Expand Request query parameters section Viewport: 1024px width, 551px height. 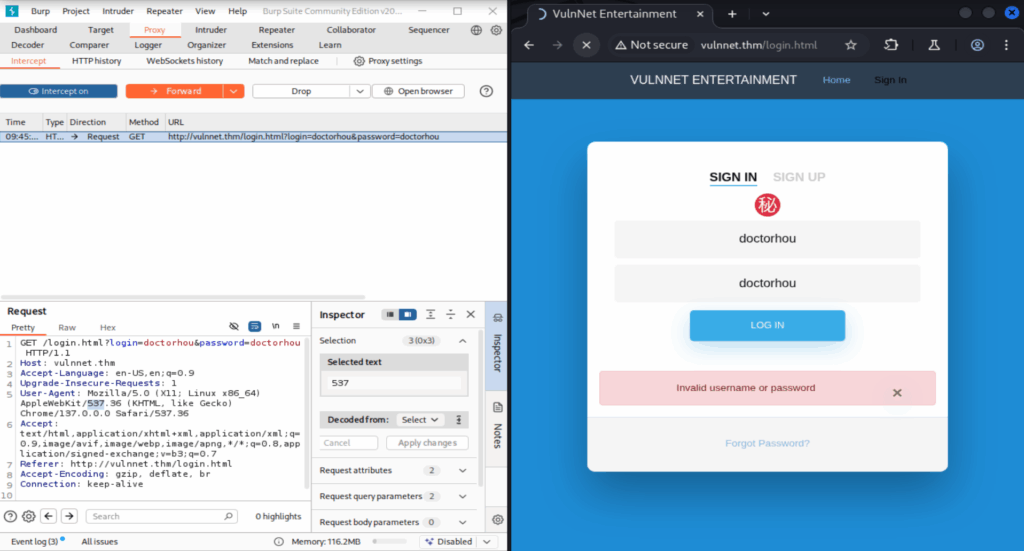pos(462,497)
